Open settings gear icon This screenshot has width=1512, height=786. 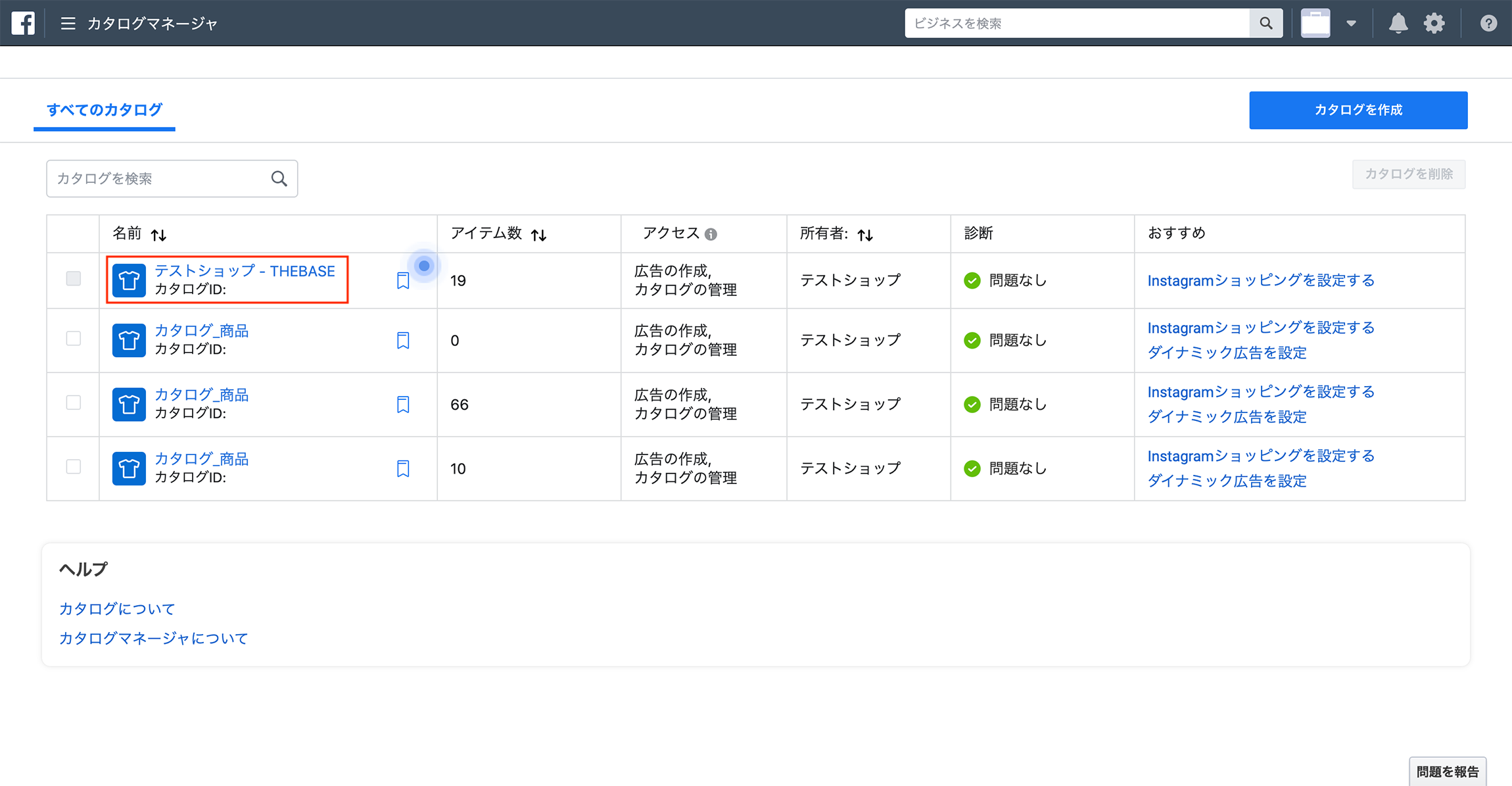[1434, 24]
